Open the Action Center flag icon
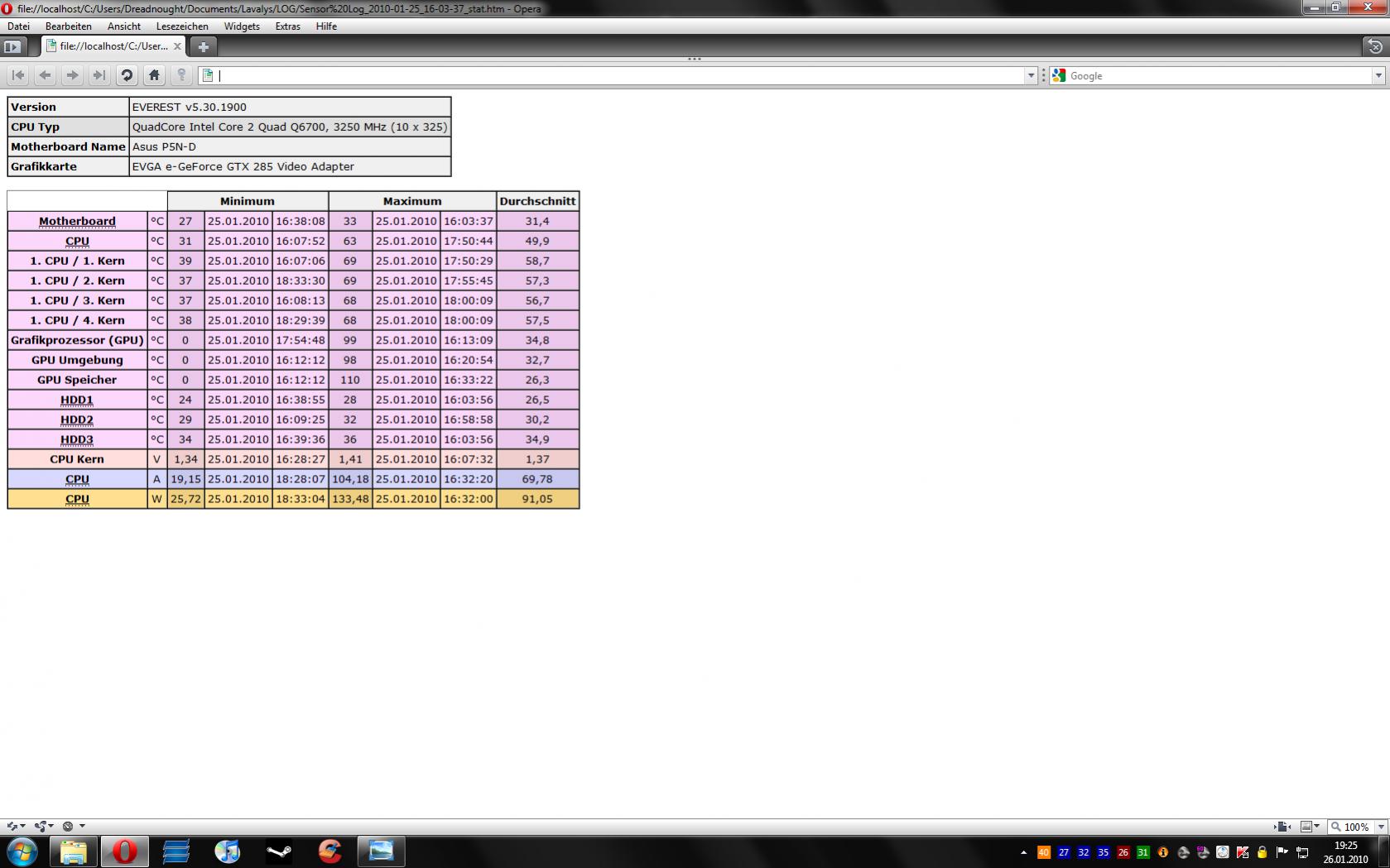This screenshot has width=1390, height=868. (1282, 852)
